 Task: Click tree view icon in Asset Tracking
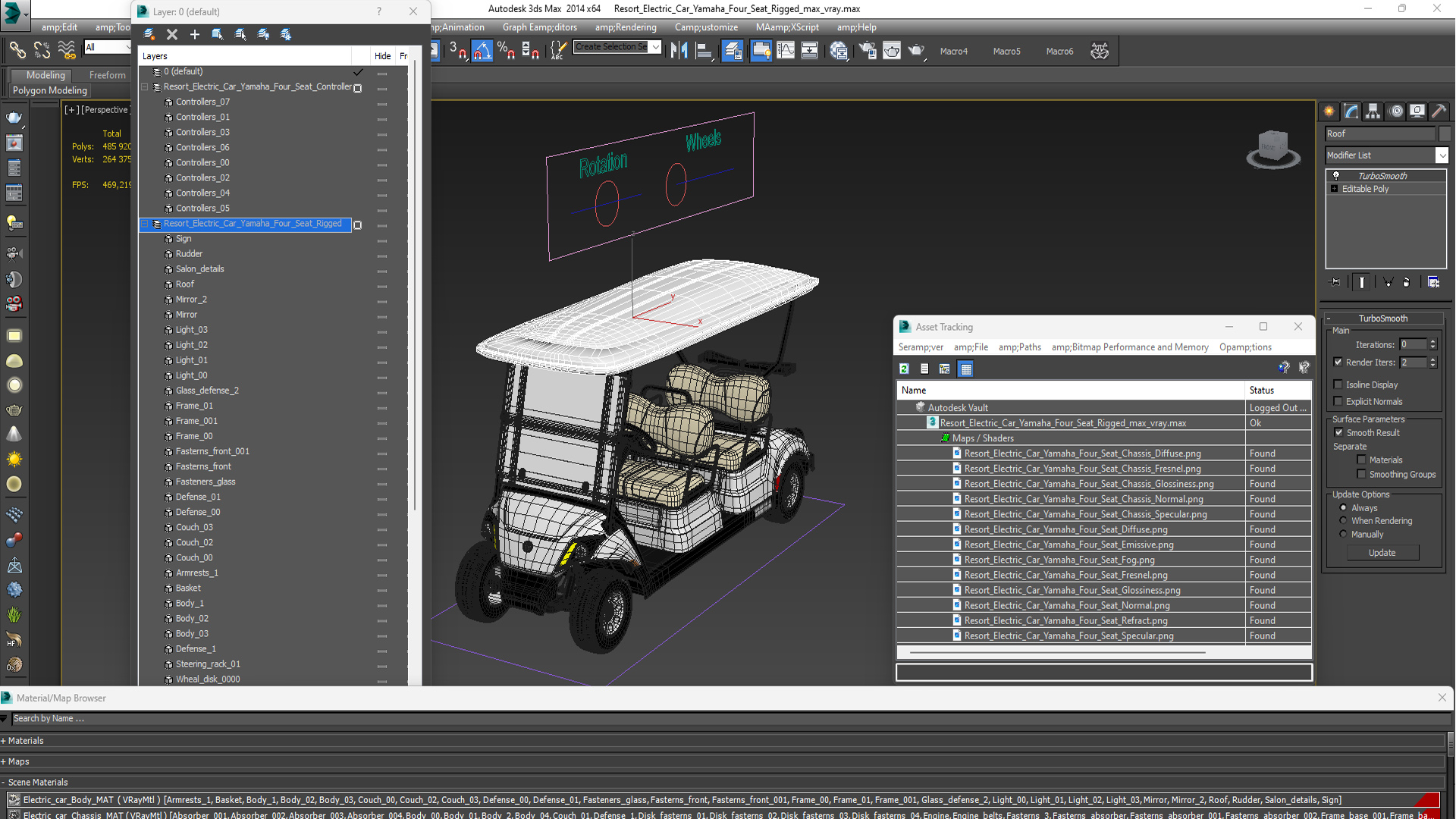(x=945, y=369)
